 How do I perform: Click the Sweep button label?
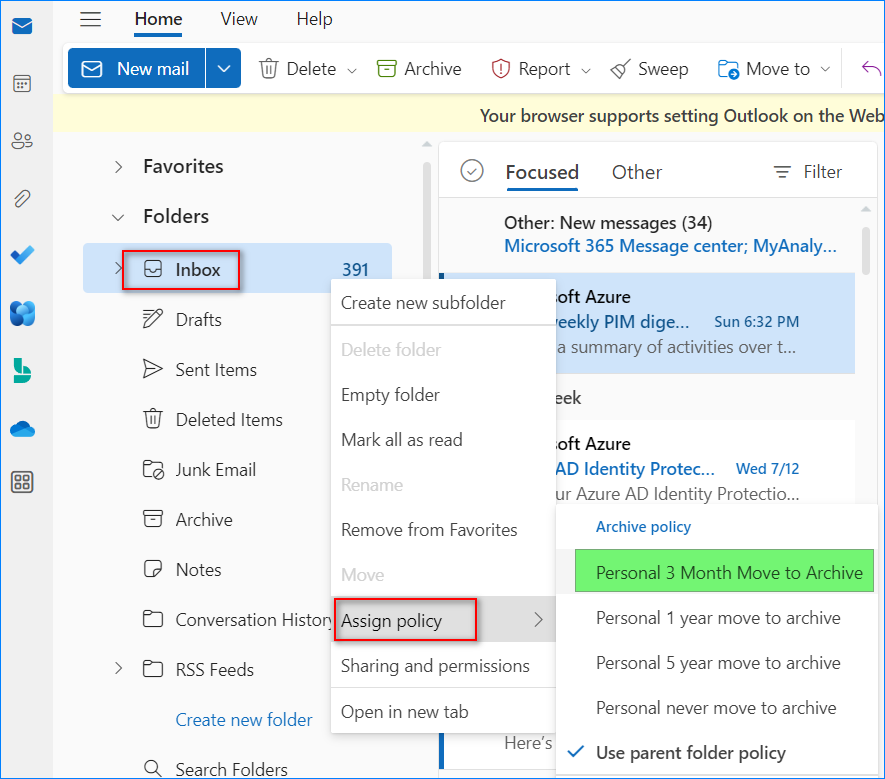(x=663, y=69)
